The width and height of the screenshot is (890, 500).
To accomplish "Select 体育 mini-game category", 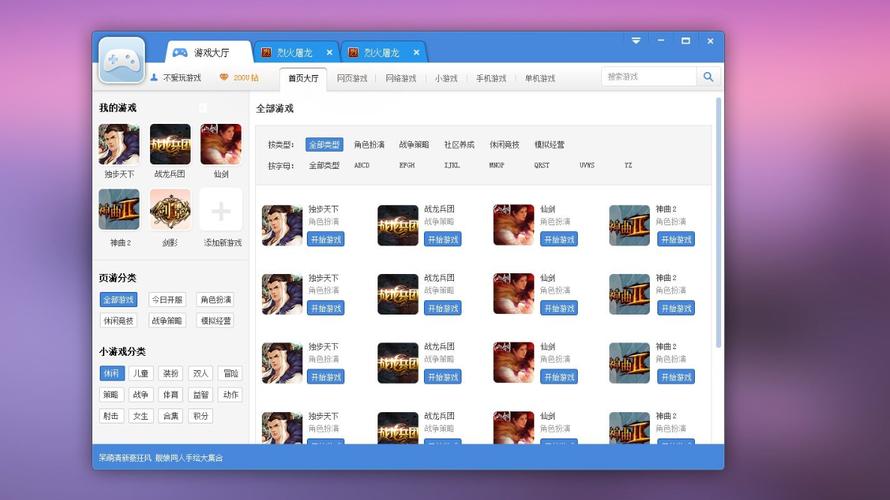I will [x=171, y=394].
